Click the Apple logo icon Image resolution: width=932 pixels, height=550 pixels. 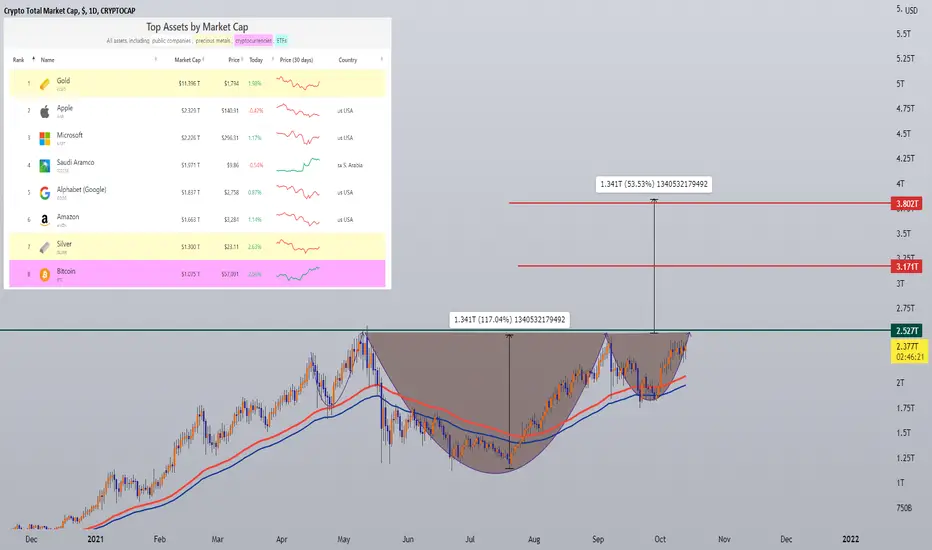coord(45,111)
